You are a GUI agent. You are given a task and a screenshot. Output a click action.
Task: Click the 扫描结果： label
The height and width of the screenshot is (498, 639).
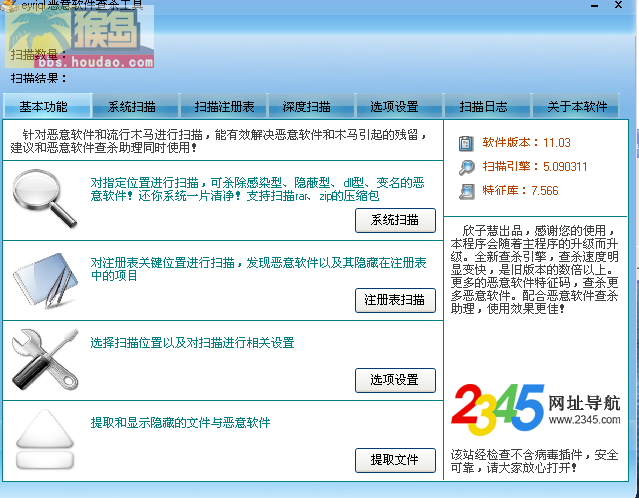(x=39, y=78)
